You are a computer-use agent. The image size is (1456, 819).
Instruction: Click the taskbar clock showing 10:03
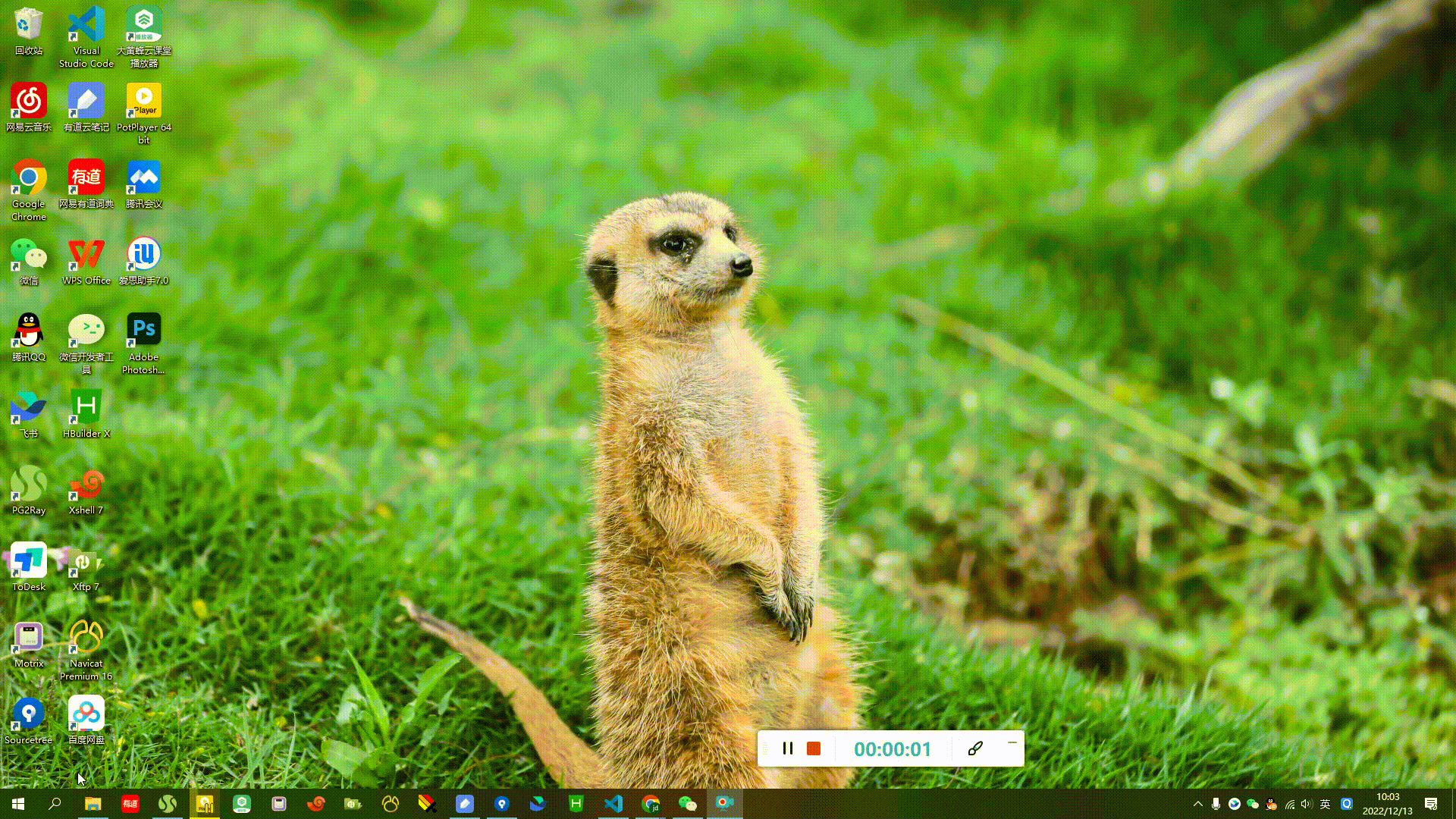tap(1387, 804)
